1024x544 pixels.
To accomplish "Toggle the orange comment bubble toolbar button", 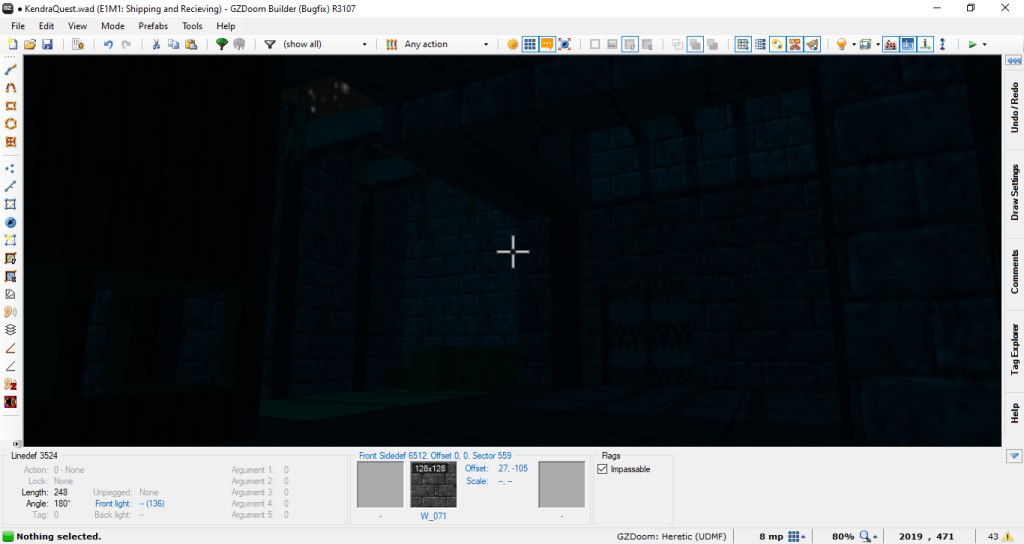I will [x=547, y=44].
